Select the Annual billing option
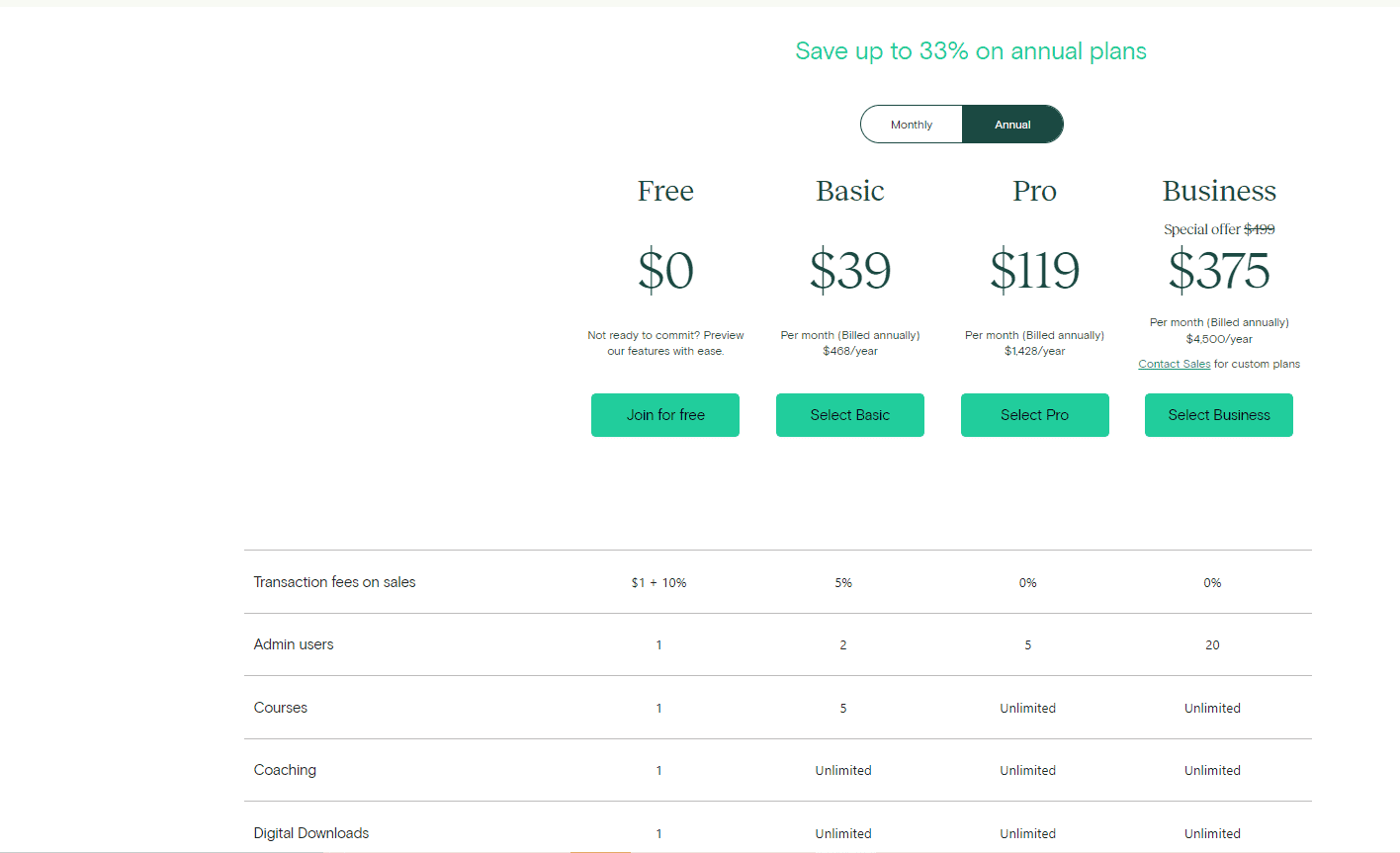Image resolution: width=1400 pixels, height=853 pixels. 1012,125
